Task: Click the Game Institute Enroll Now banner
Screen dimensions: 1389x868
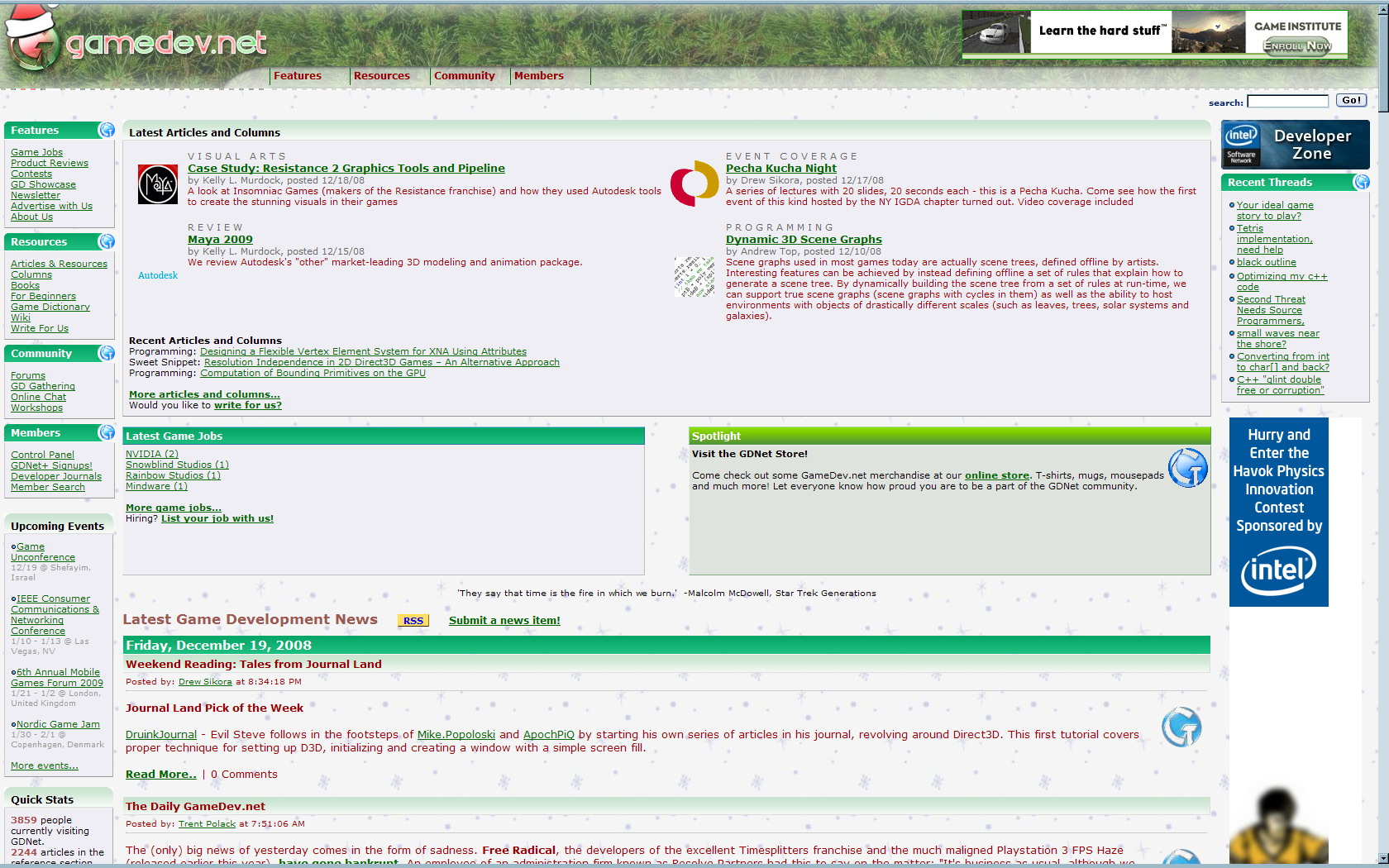Action: tap(1155, 33)
